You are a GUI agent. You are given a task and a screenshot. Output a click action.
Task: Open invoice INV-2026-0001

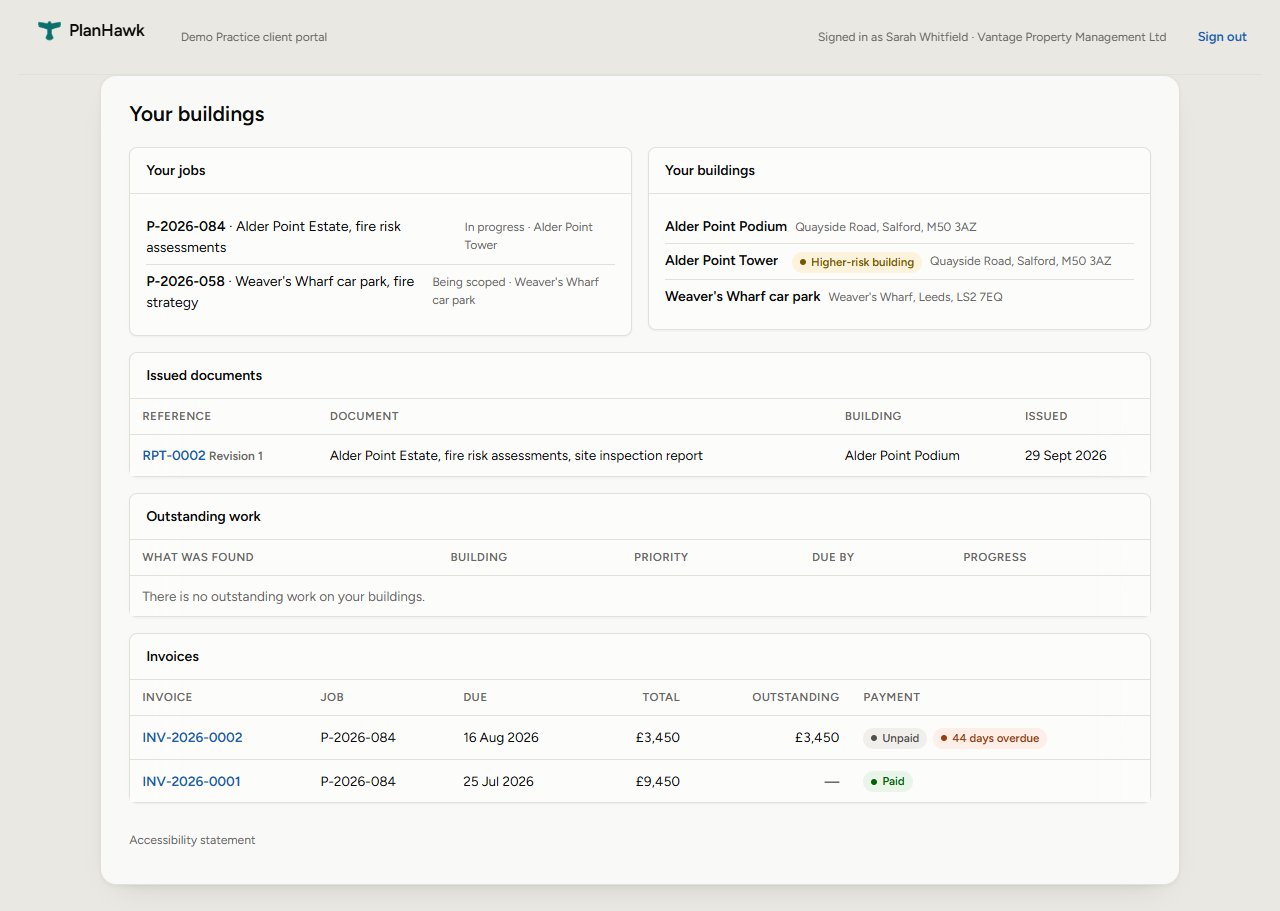click(x=191, y=782)
